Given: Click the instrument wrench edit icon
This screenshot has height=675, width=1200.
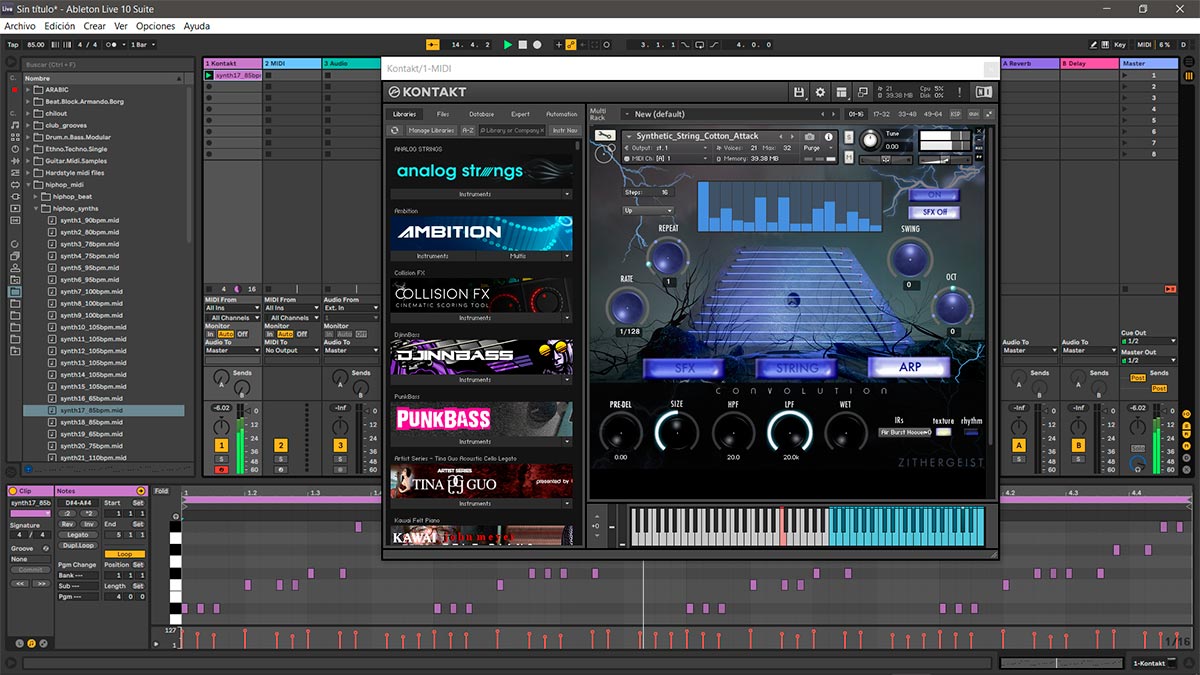Looking at the screenshot, I should [603, 135].
